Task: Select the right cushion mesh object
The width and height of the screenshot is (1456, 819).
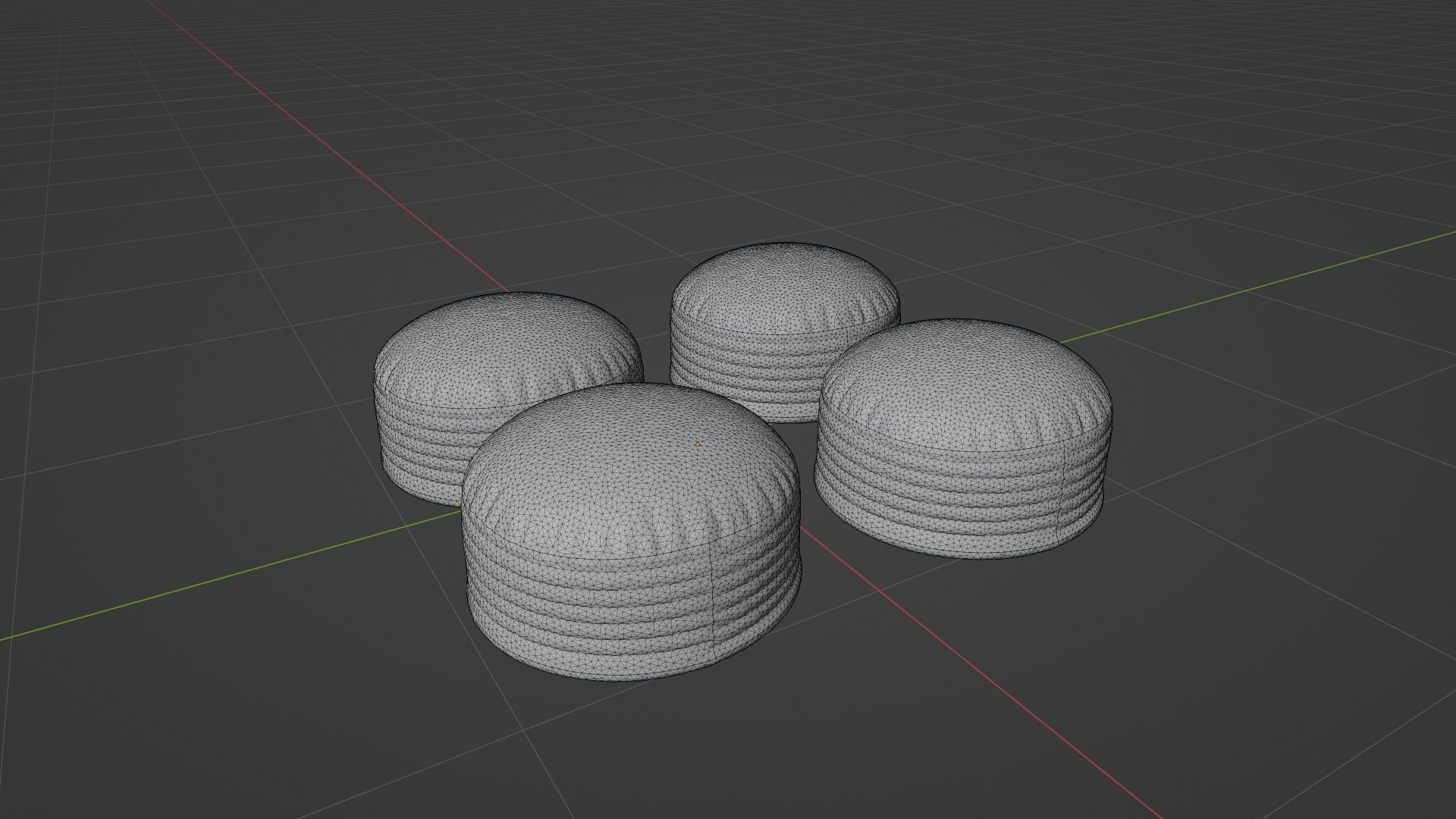Action: (x=965, y=438)
